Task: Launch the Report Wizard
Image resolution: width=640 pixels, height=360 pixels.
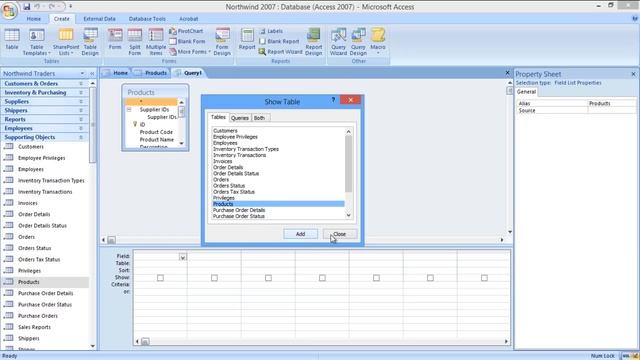Action: [280, 52]
